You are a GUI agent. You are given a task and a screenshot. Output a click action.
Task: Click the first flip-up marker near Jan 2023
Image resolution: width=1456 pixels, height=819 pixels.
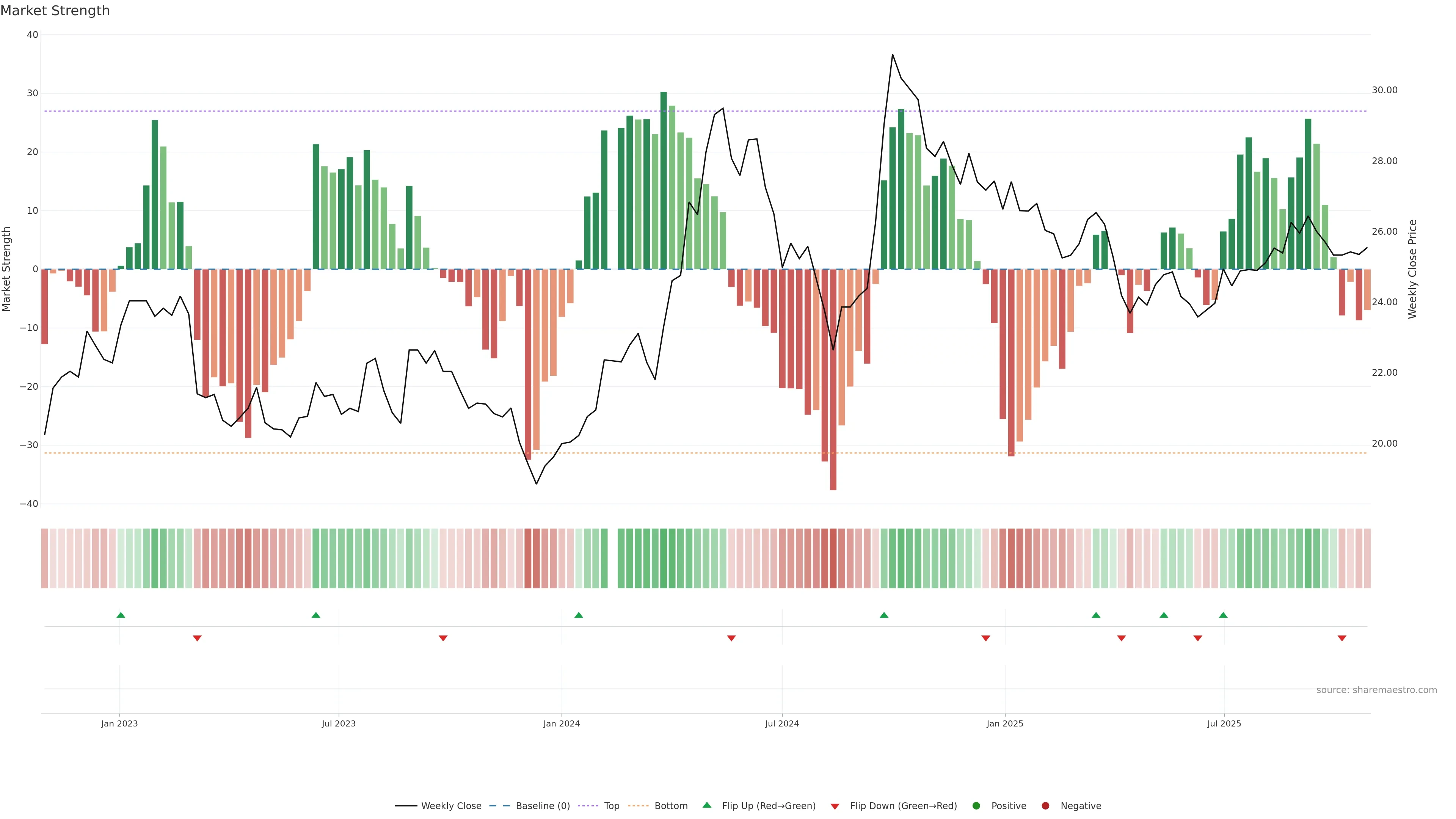click(x=121, y=615)
